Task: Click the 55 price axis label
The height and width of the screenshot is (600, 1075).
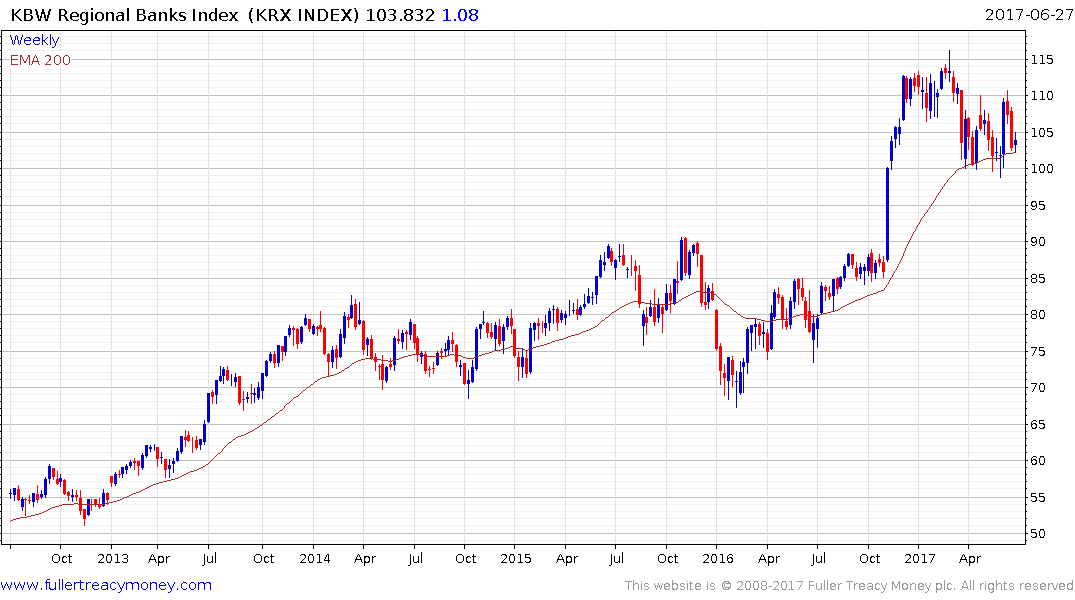Action: [1038, 498]
